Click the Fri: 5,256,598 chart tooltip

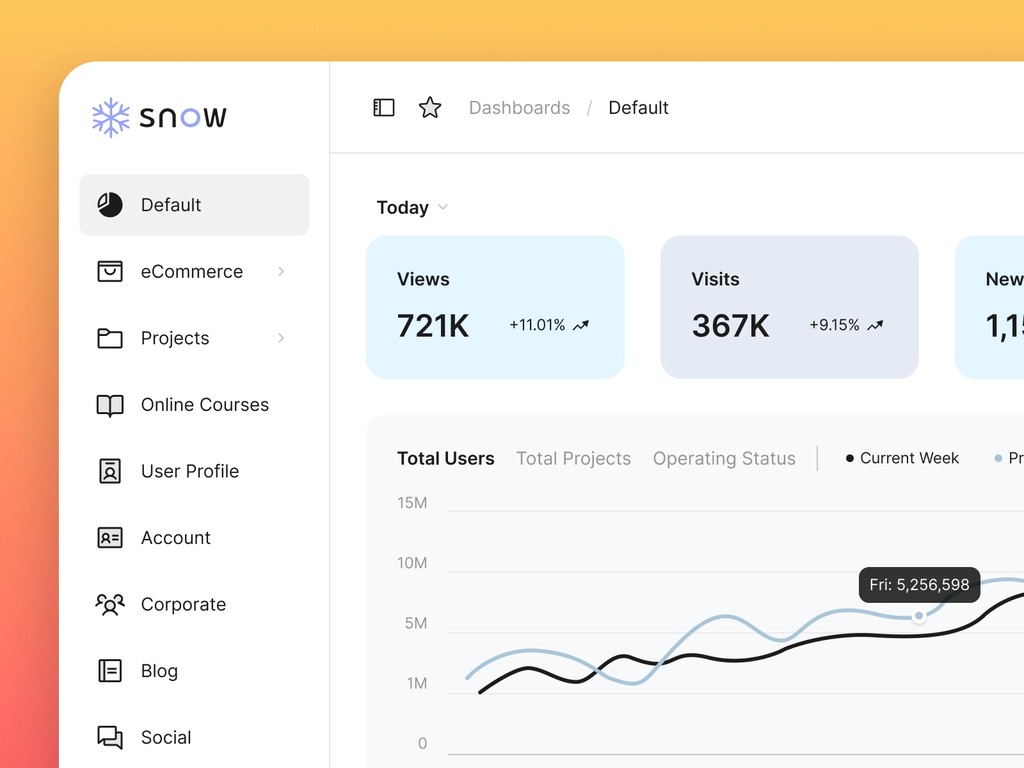[918, 584]
